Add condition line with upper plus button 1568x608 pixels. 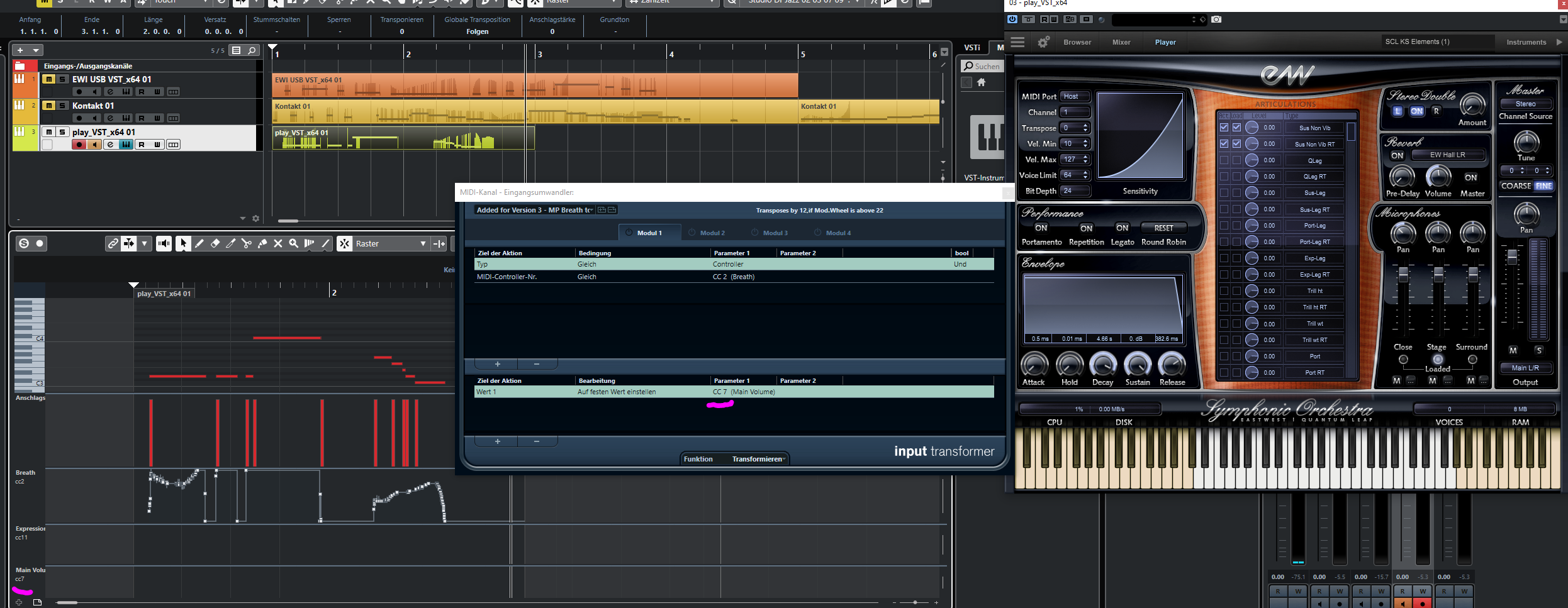pos(497,364)
